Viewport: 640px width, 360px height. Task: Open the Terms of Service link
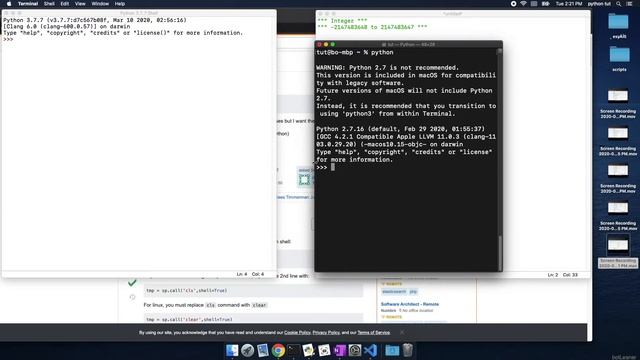373,333
